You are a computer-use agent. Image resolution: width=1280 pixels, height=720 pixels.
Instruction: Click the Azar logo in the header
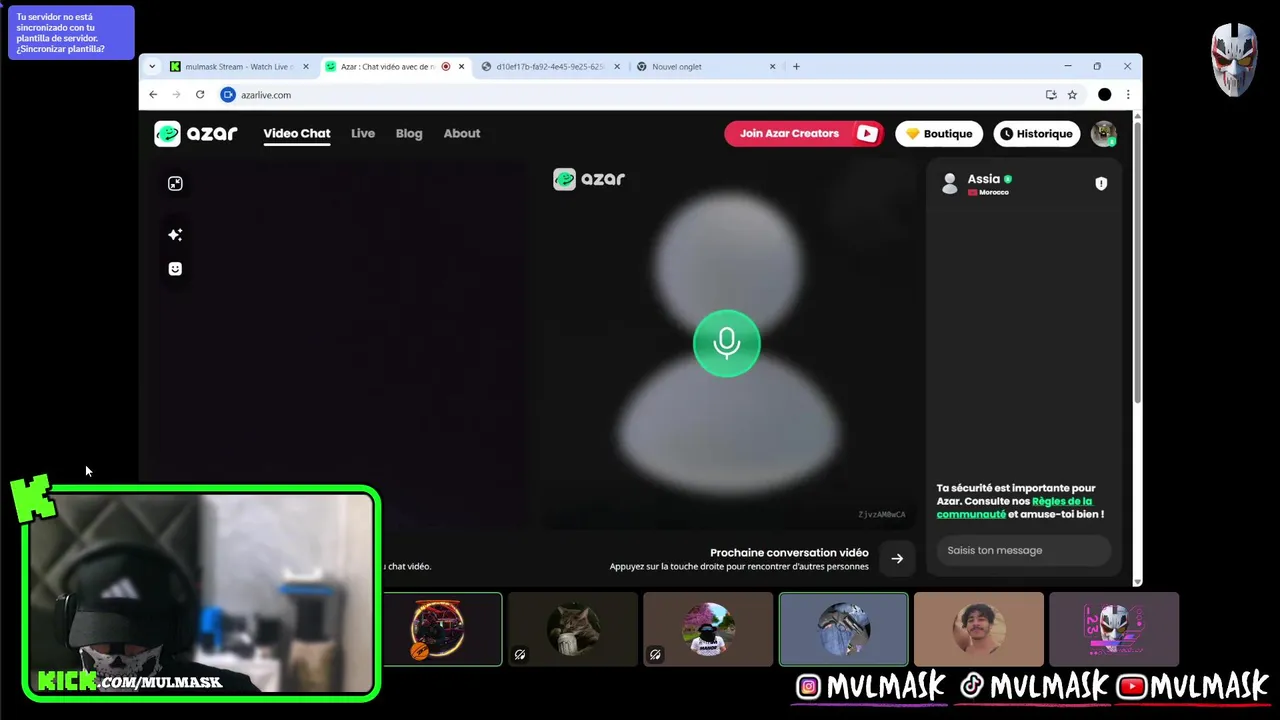(x=196, y=134)
